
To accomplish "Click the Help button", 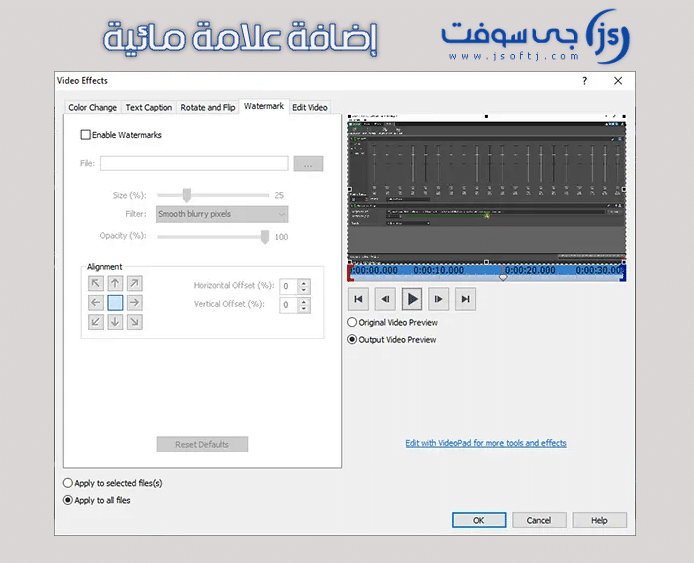I will pyautogui.click(x=599, y=520).
